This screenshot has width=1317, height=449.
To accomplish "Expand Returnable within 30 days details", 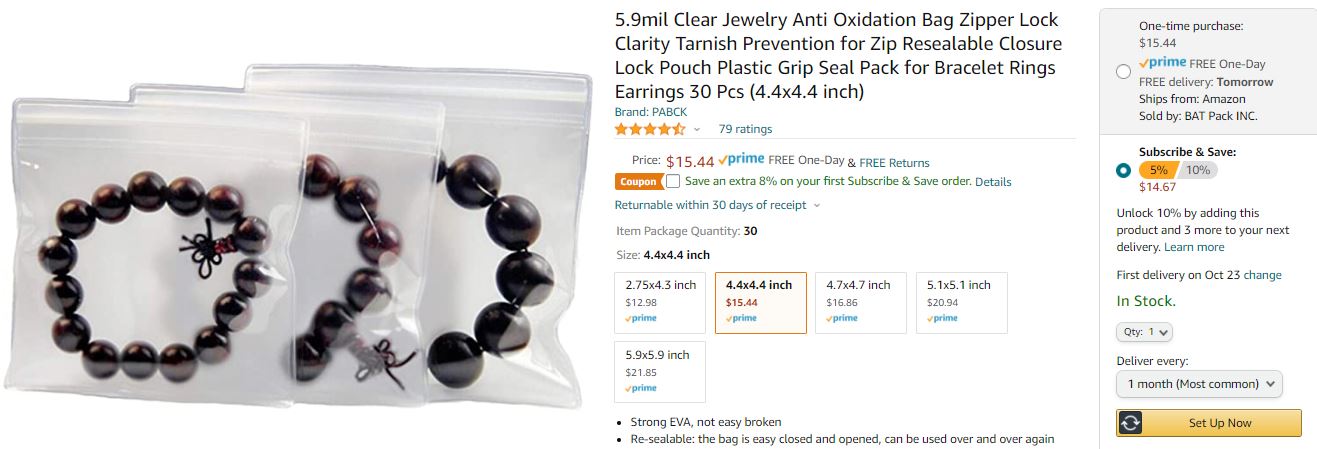I will [x=717, y=205].
